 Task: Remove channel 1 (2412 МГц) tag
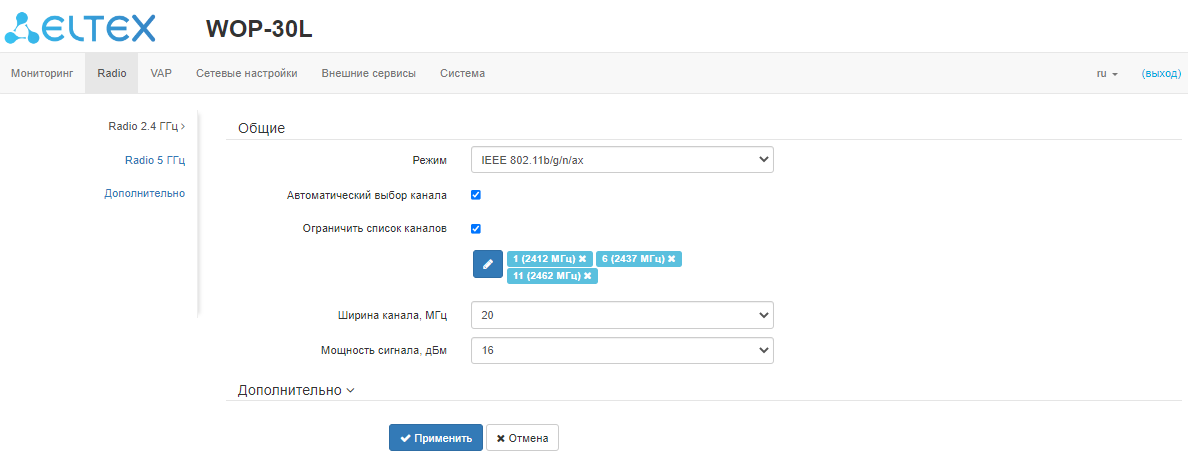point(582,259)
